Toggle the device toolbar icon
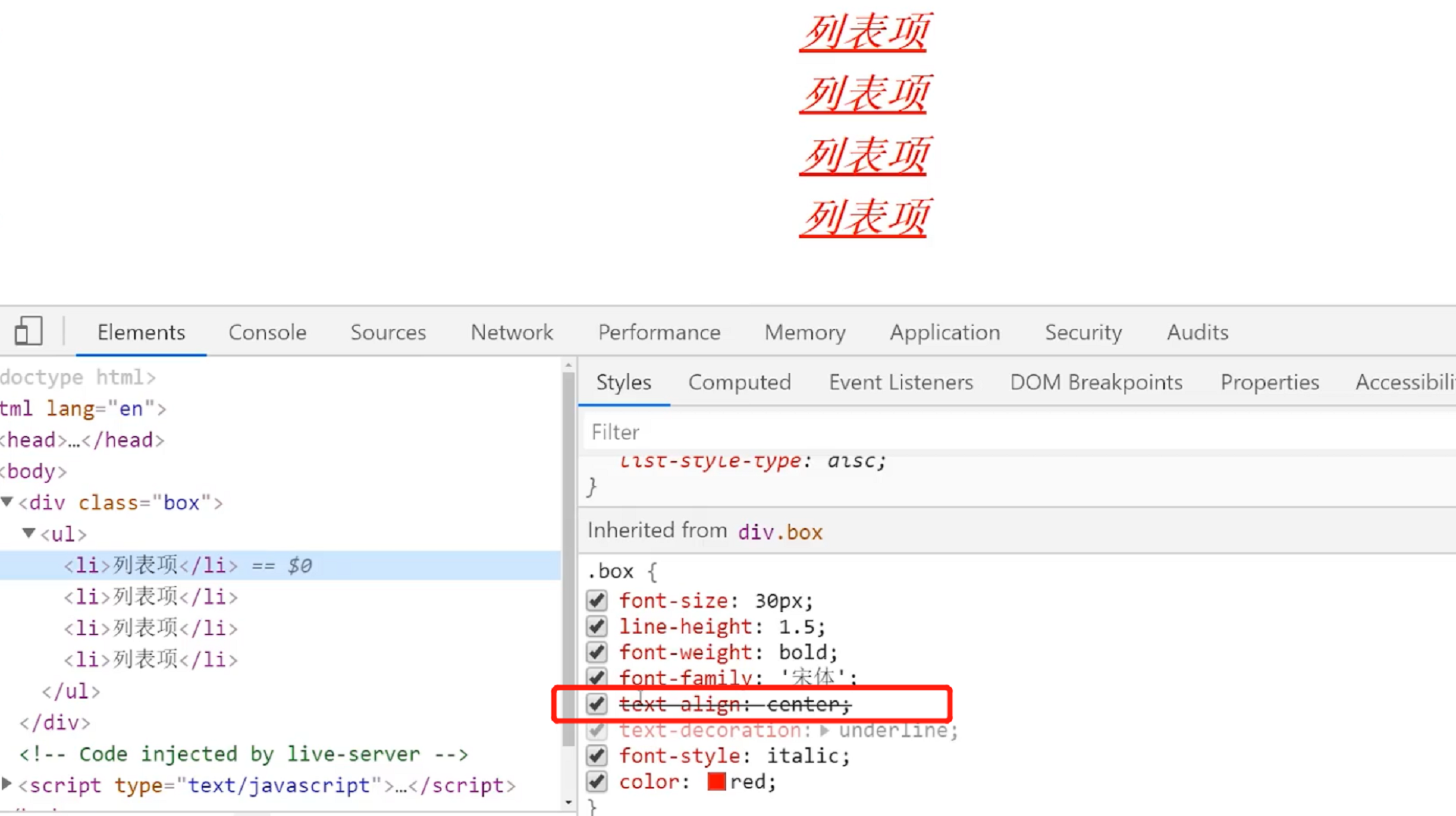The image size is (1456, 816). (x=28, y=331)
